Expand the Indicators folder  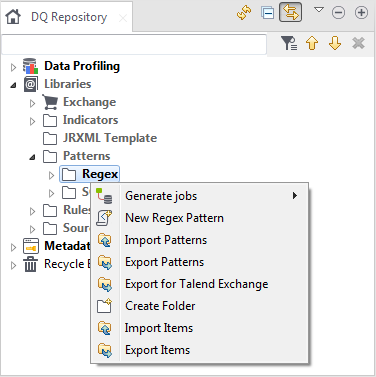pos(32,121)
